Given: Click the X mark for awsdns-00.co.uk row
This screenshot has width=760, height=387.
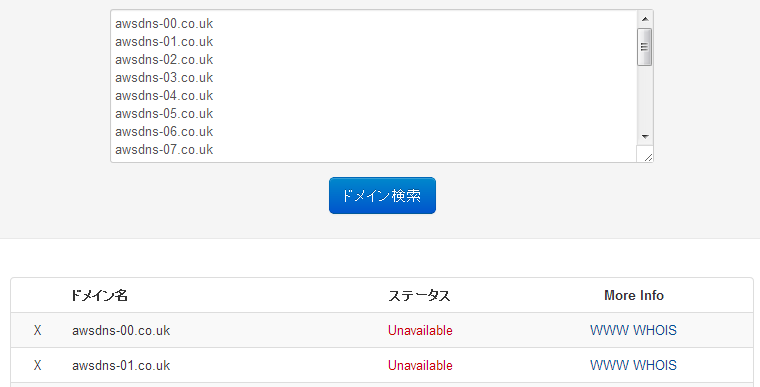Looking at the screenshot, I should (37, 330).
